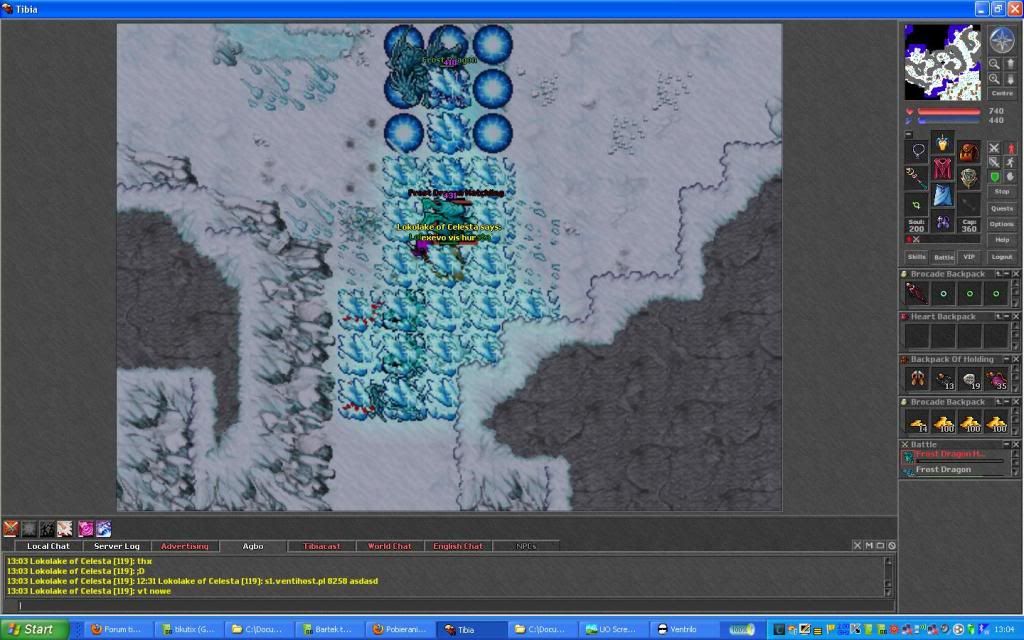Switch to Local Chat tab
The image size is (1024, 640).
[48, 546]
